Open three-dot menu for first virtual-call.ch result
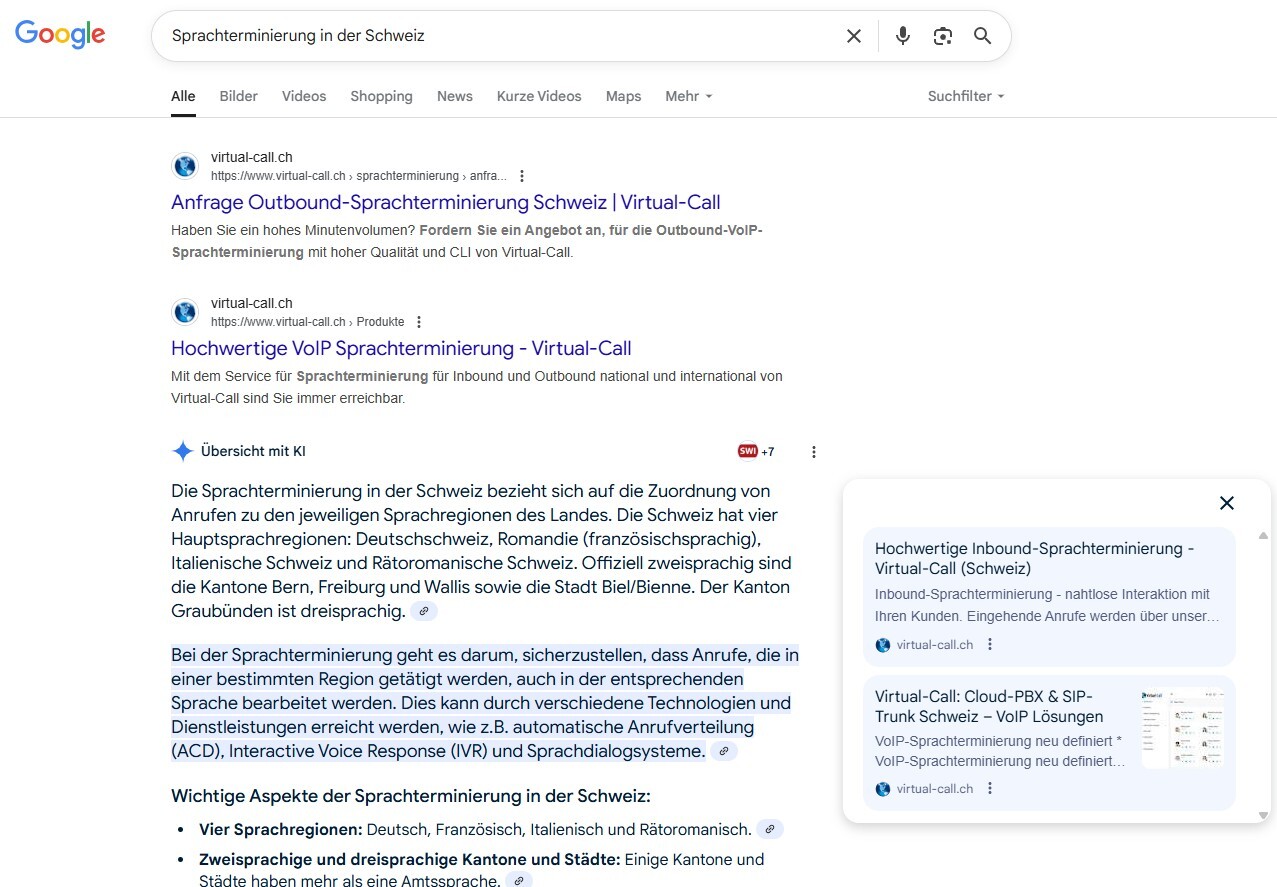 click(522, 176)
